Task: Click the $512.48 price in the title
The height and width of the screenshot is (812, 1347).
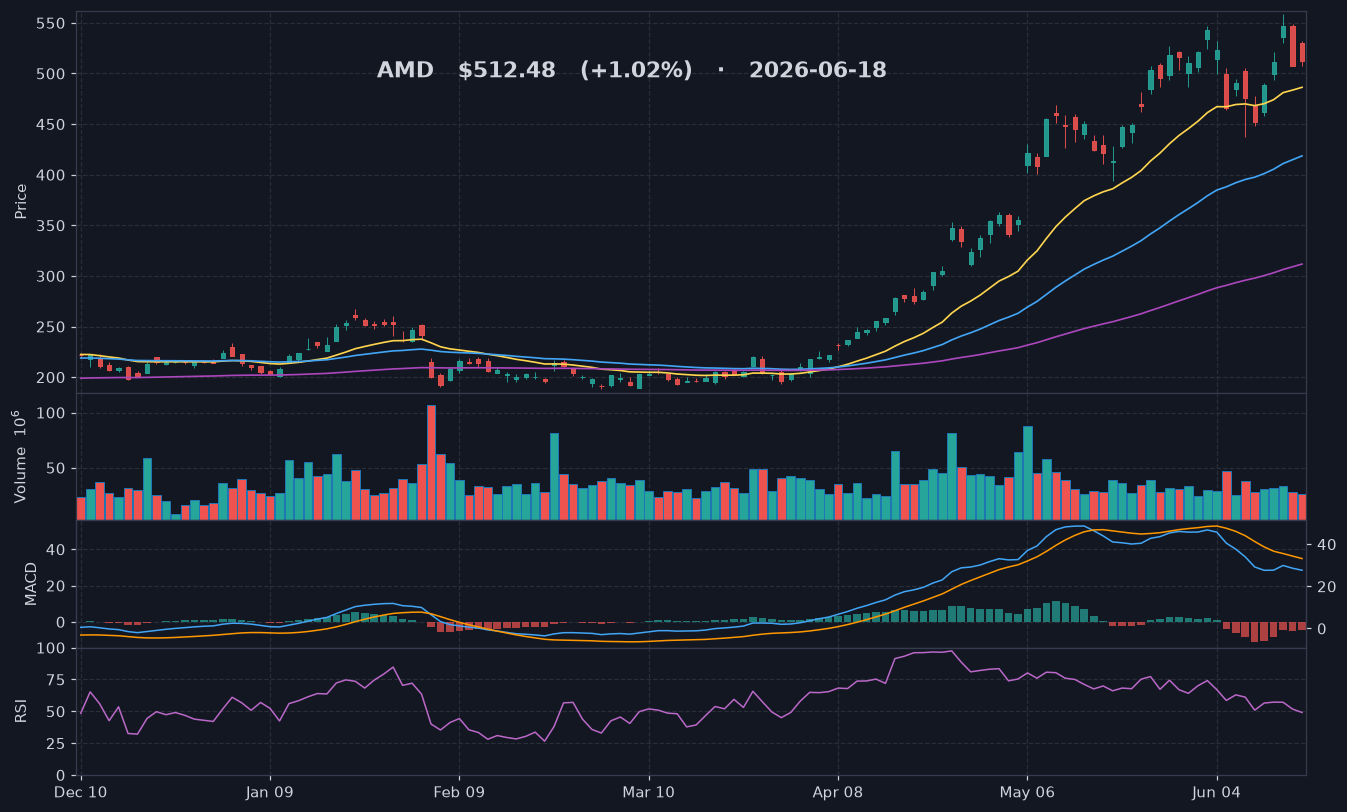Action: (x=507, y=71)
